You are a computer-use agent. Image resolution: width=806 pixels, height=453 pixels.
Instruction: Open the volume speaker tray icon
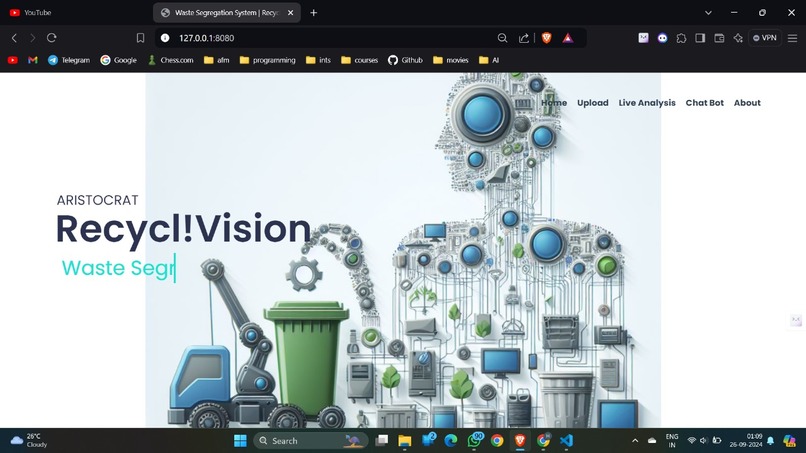(704, 441)
